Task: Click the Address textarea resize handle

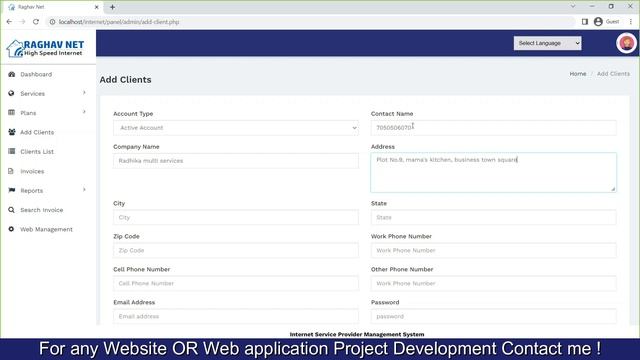Action: pyautogui.click(x=613, y=189)
